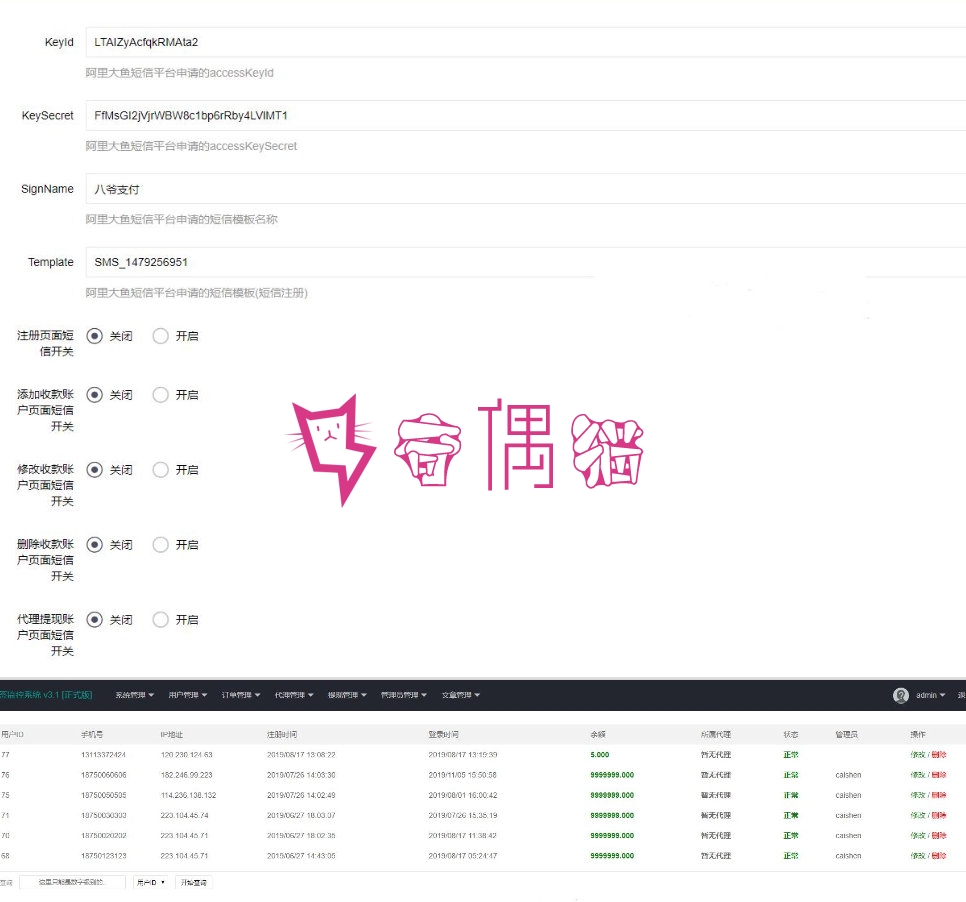
Task: Click the 注册时间 column header
Action: pyautogui.click(x=282, y=734)
